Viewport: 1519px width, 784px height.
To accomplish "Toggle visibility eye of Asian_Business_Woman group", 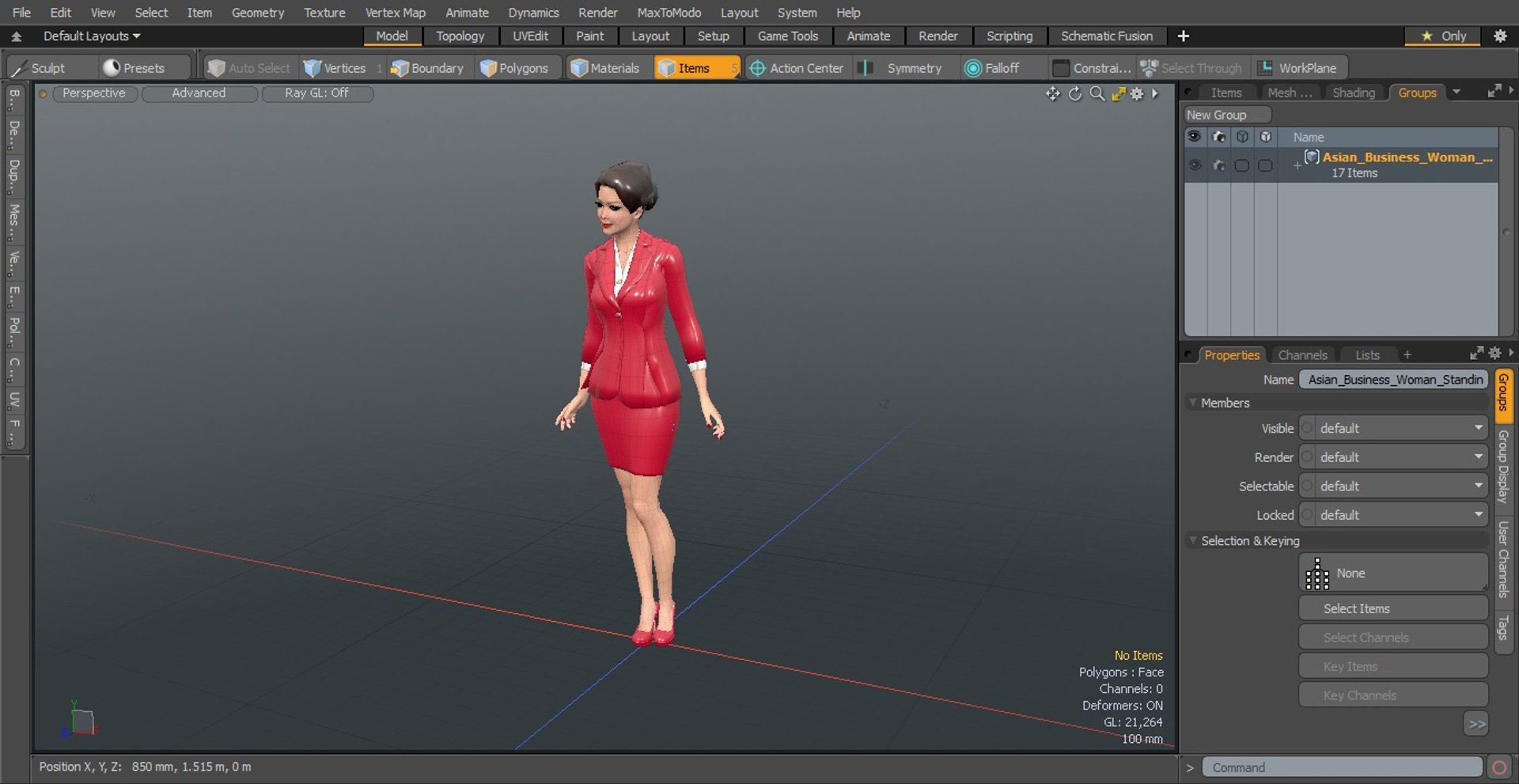I will click(1195, 165).
